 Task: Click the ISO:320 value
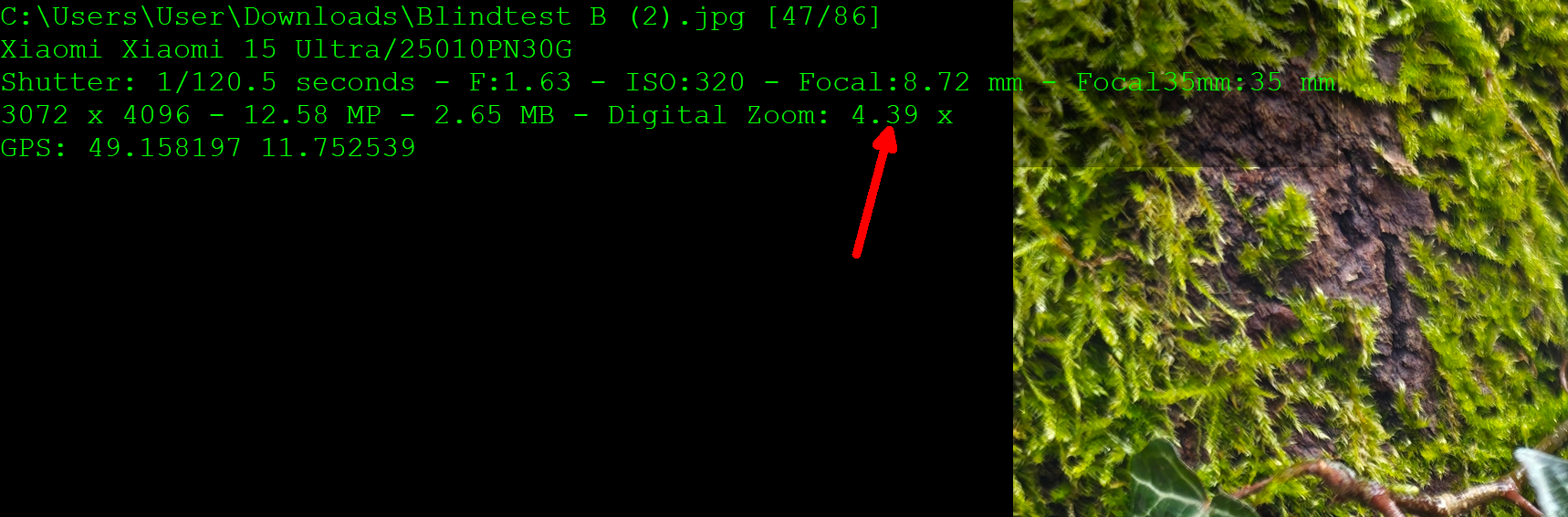click(x=685, y=82)
